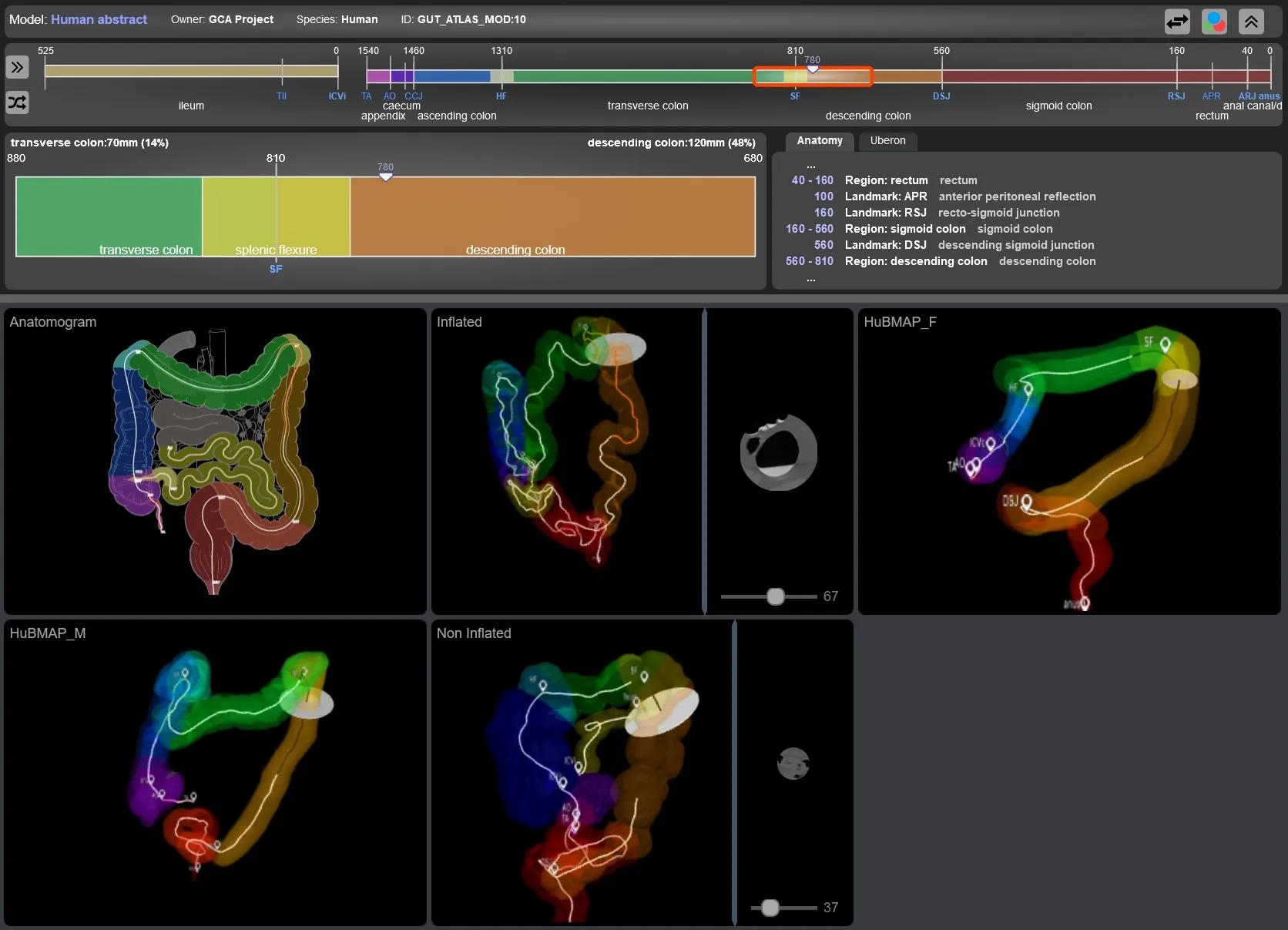Select the splenic flexure segment

(276, 217)
